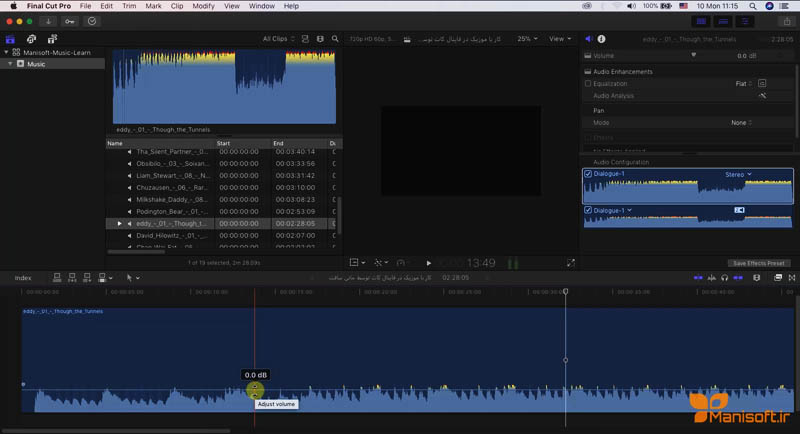Open the Trim menu
Image resolution: width=800 pixels, height=434 pixels.
[x=129, y=6]
